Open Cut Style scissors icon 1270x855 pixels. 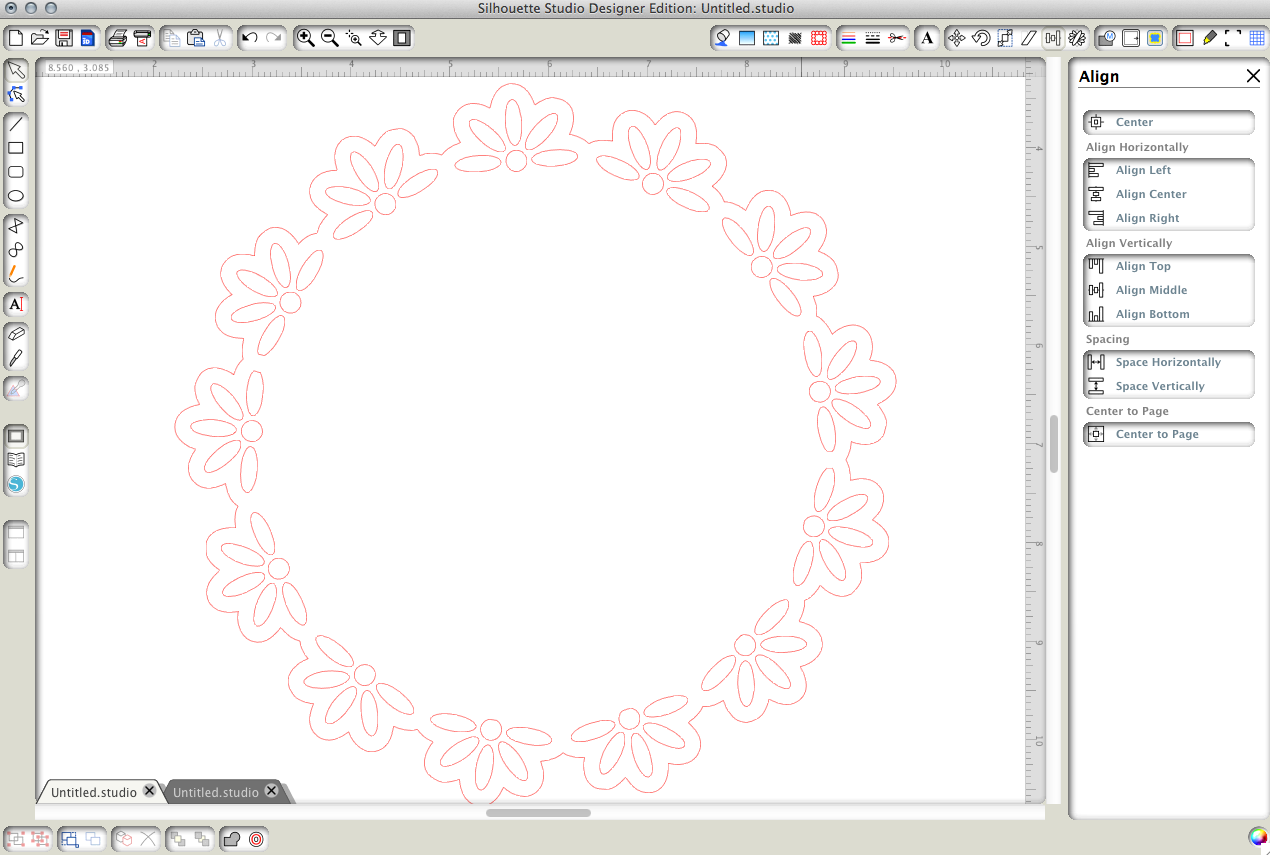[x=897, y=38]
